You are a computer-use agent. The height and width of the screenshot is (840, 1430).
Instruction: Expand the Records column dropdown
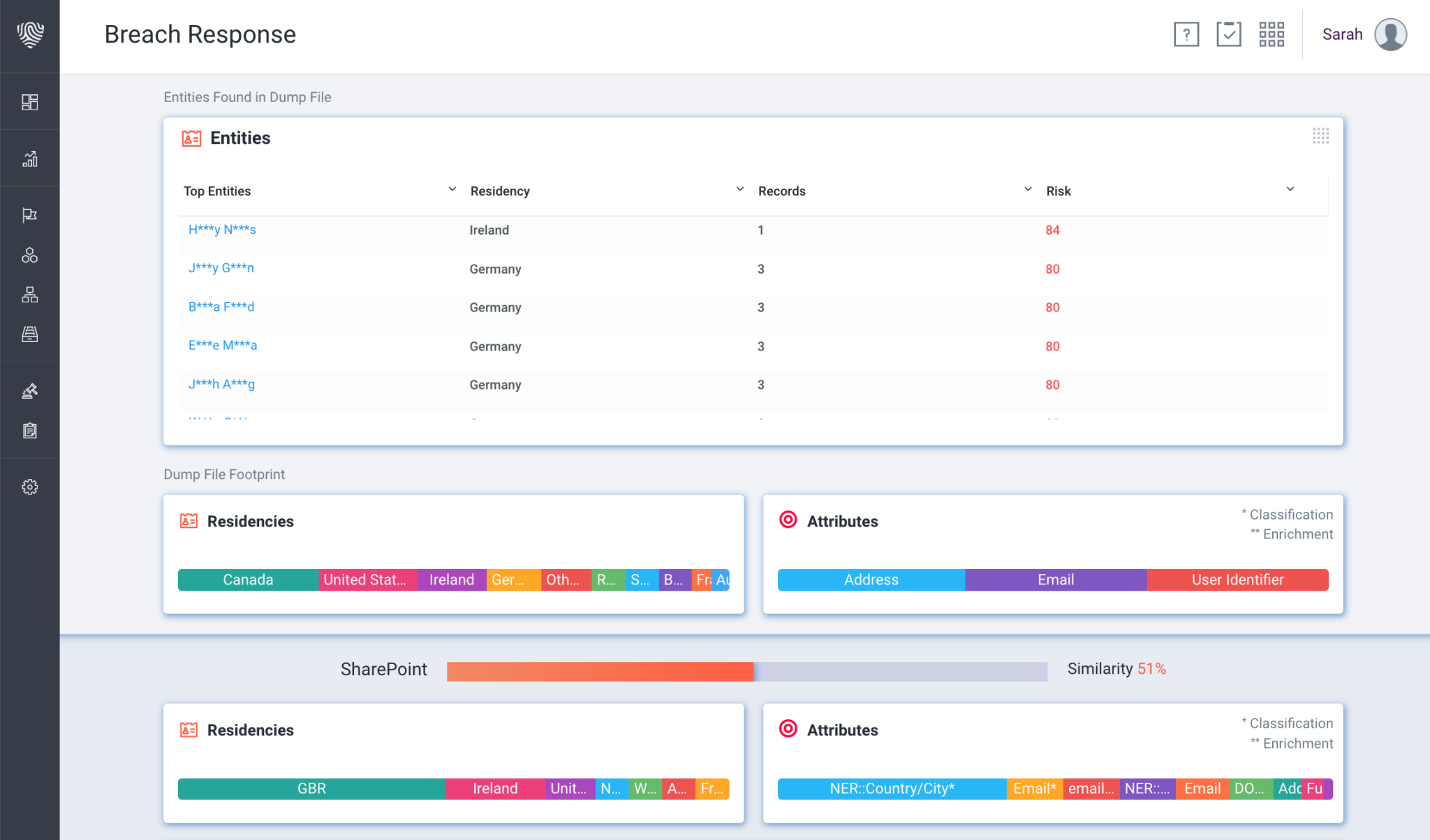(1028, 189)
